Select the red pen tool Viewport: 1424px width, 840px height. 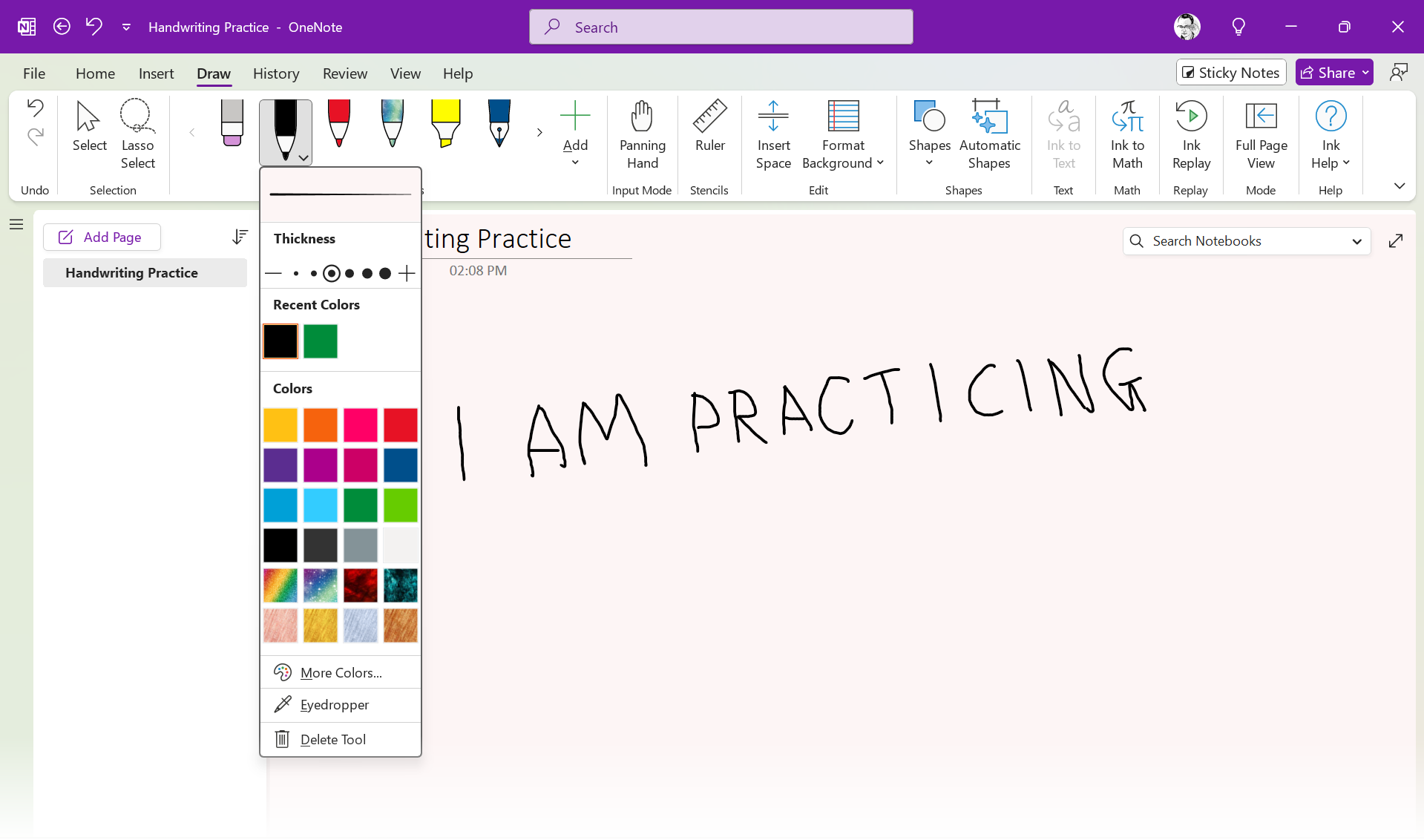[339, 123]
